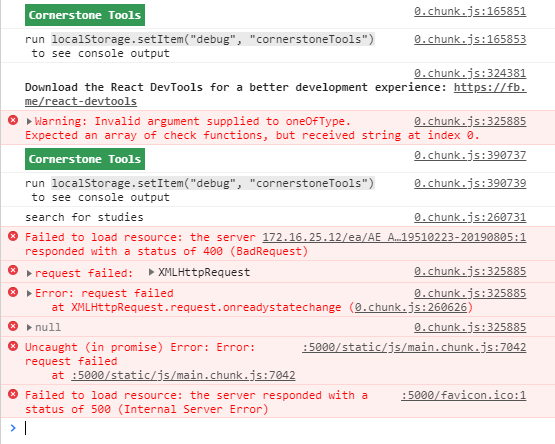Open 0.chunk.js:325885 link in 'Error: request failed' row
The height and width of the screenshot is (444, 555).
pyautogui.click(x=470, y=294)
